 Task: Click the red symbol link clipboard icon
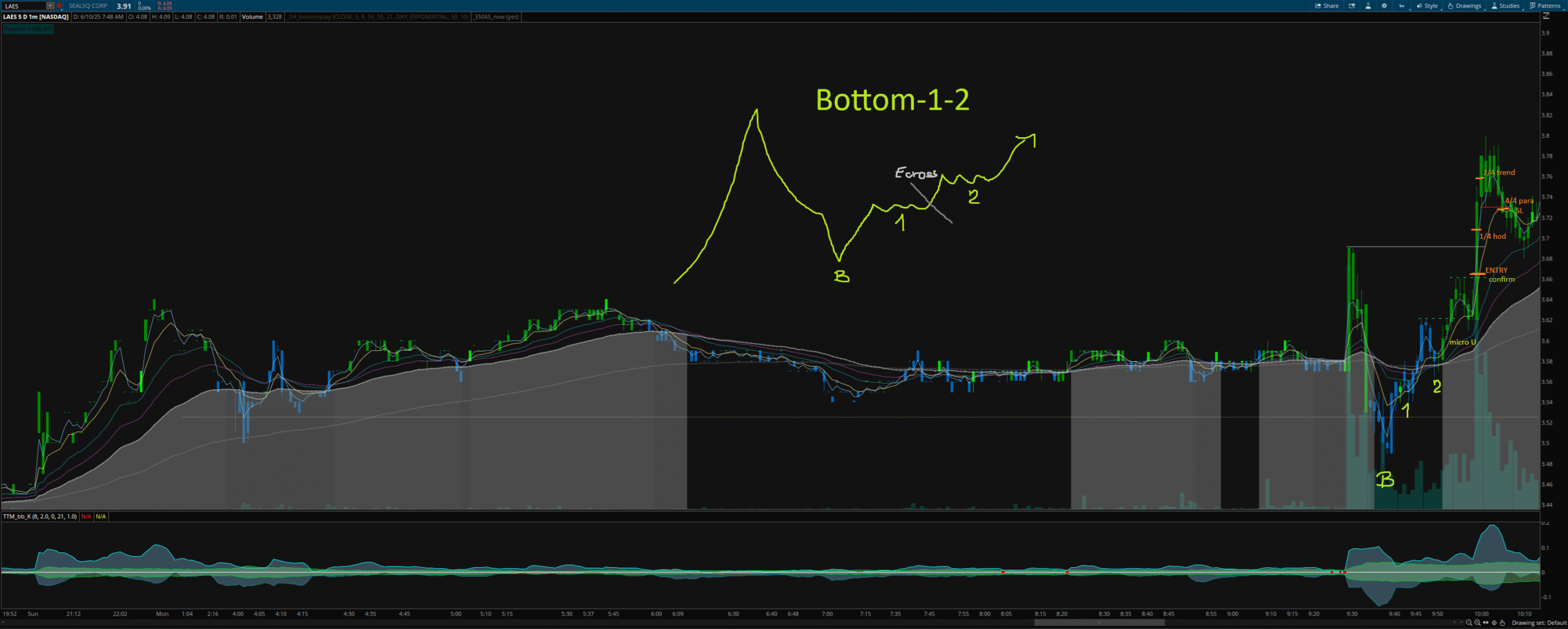pyautogui.click(x=59, y=6)
